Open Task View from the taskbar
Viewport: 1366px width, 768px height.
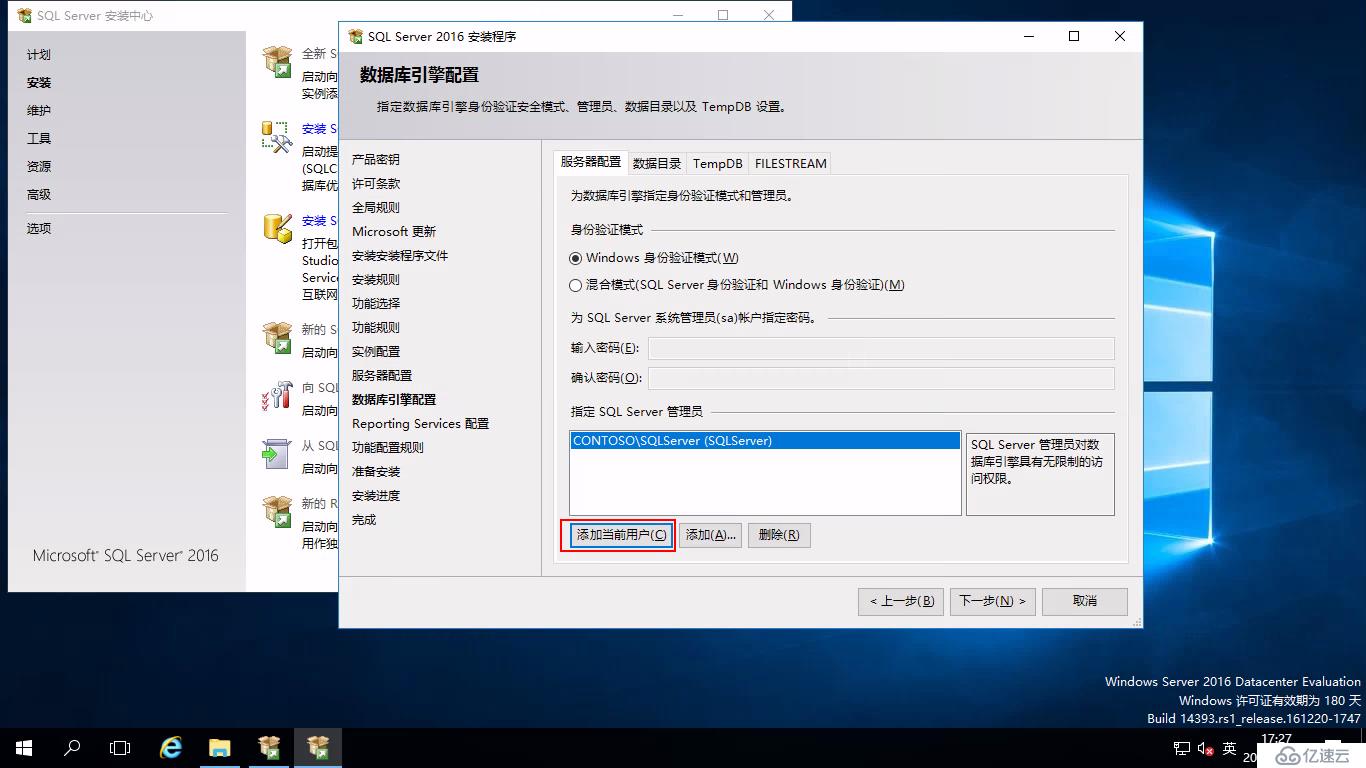[120, 748]
